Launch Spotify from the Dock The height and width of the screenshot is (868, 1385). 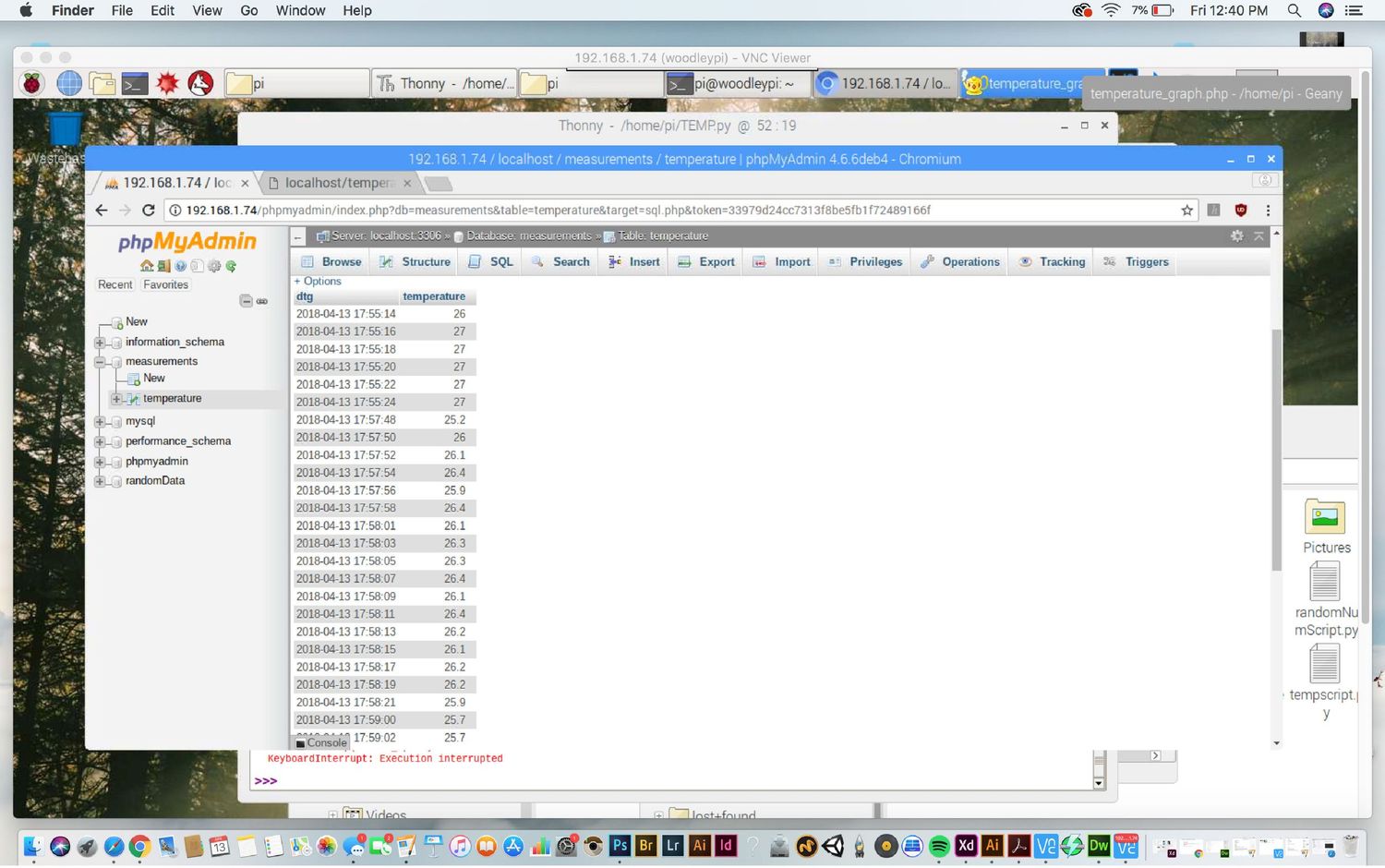coord(939,845)
